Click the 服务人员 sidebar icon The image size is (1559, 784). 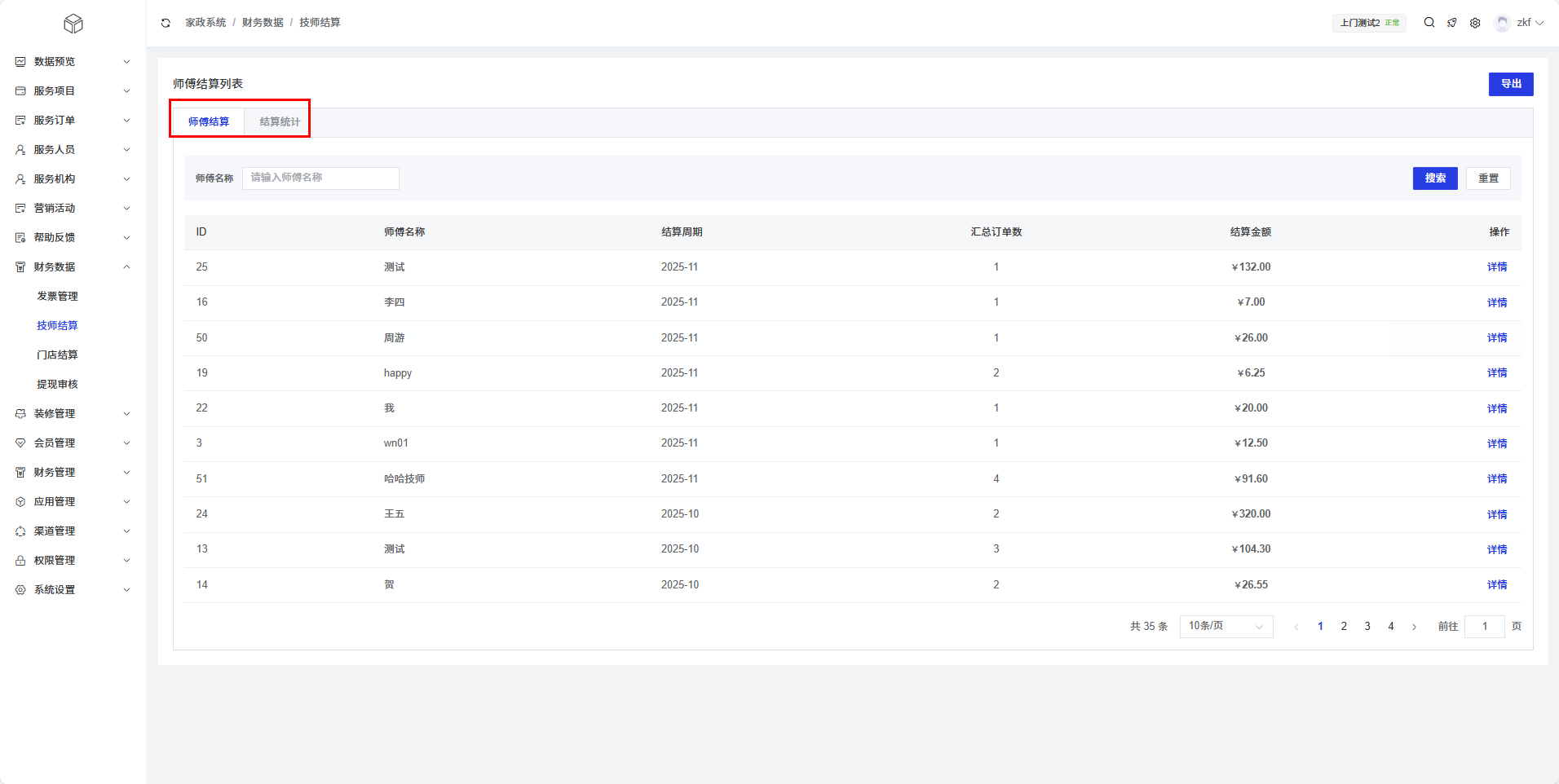(x=20, y=150)
